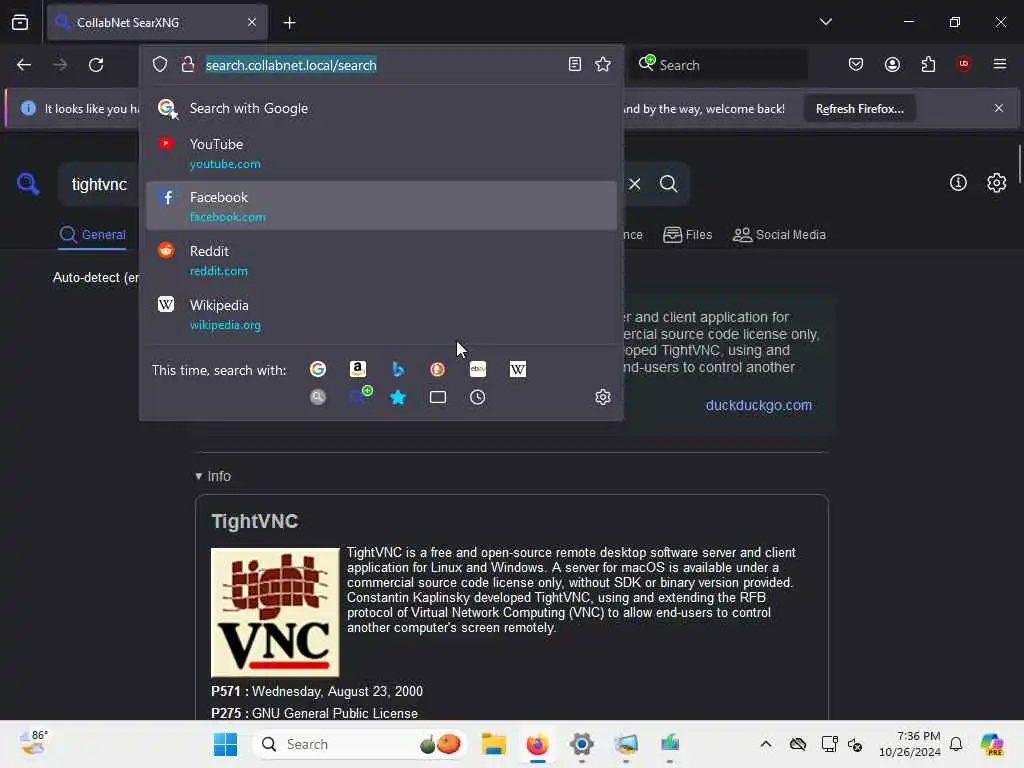Screen dimensions: 1024x768
Task: Open the list all tabs chevron
Action: pos(825,22)
